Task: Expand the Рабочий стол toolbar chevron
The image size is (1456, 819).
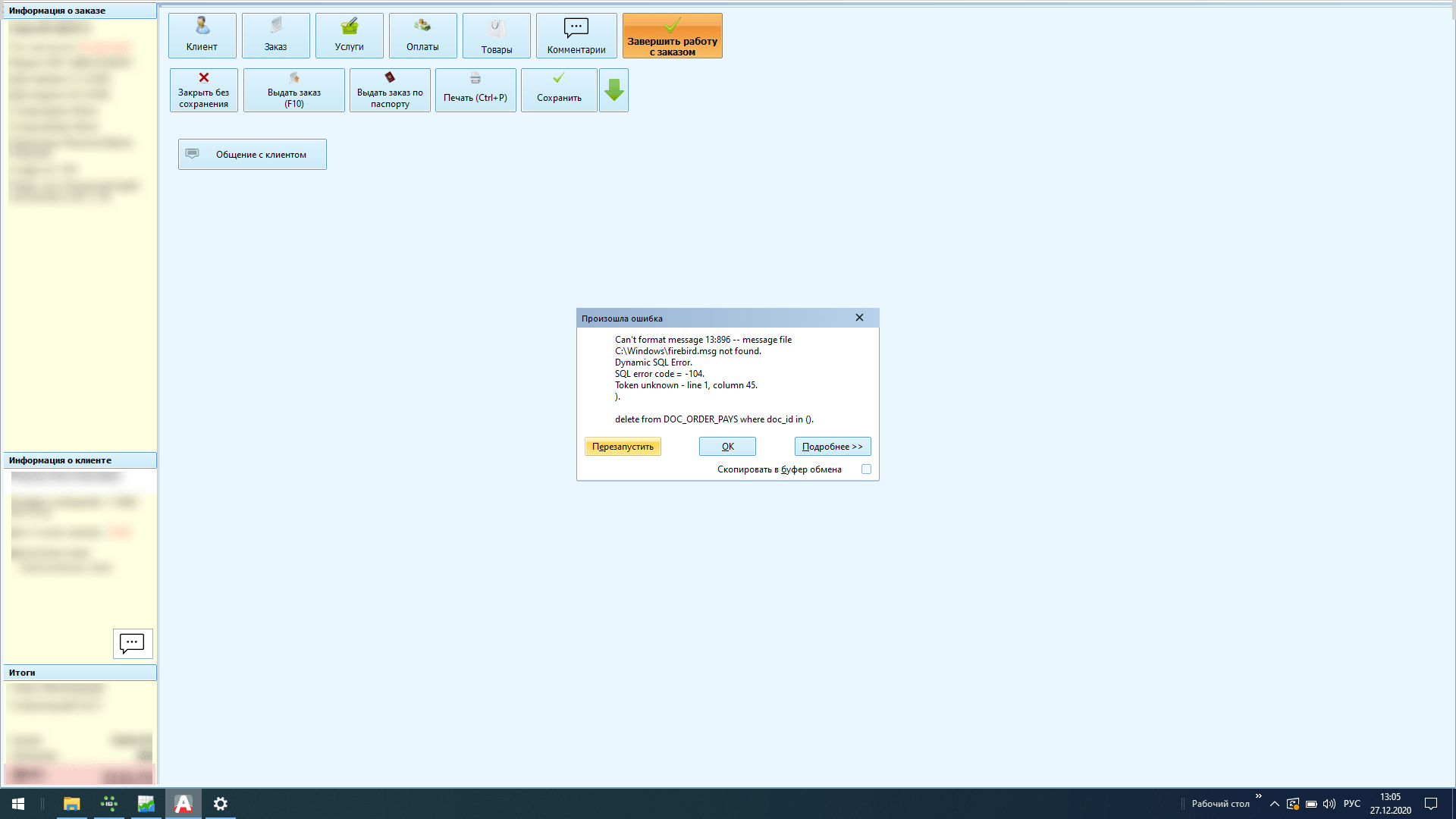Action: tap(1259, 796)
